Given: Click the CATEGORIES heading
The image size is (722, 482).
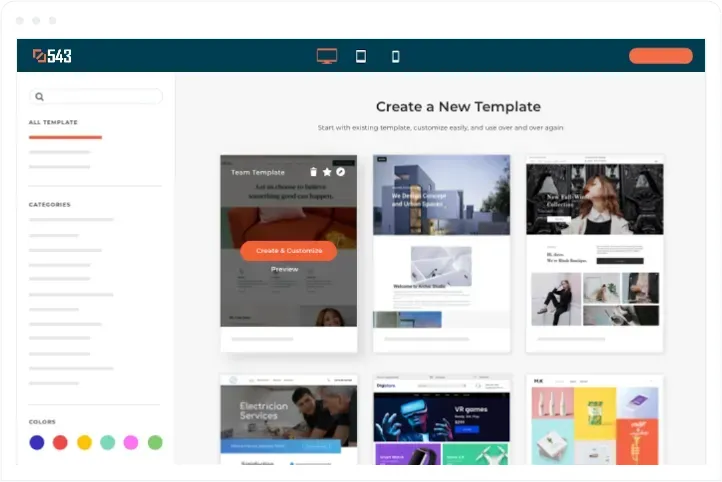Looking at the screenshot, I should coord(50,205).
